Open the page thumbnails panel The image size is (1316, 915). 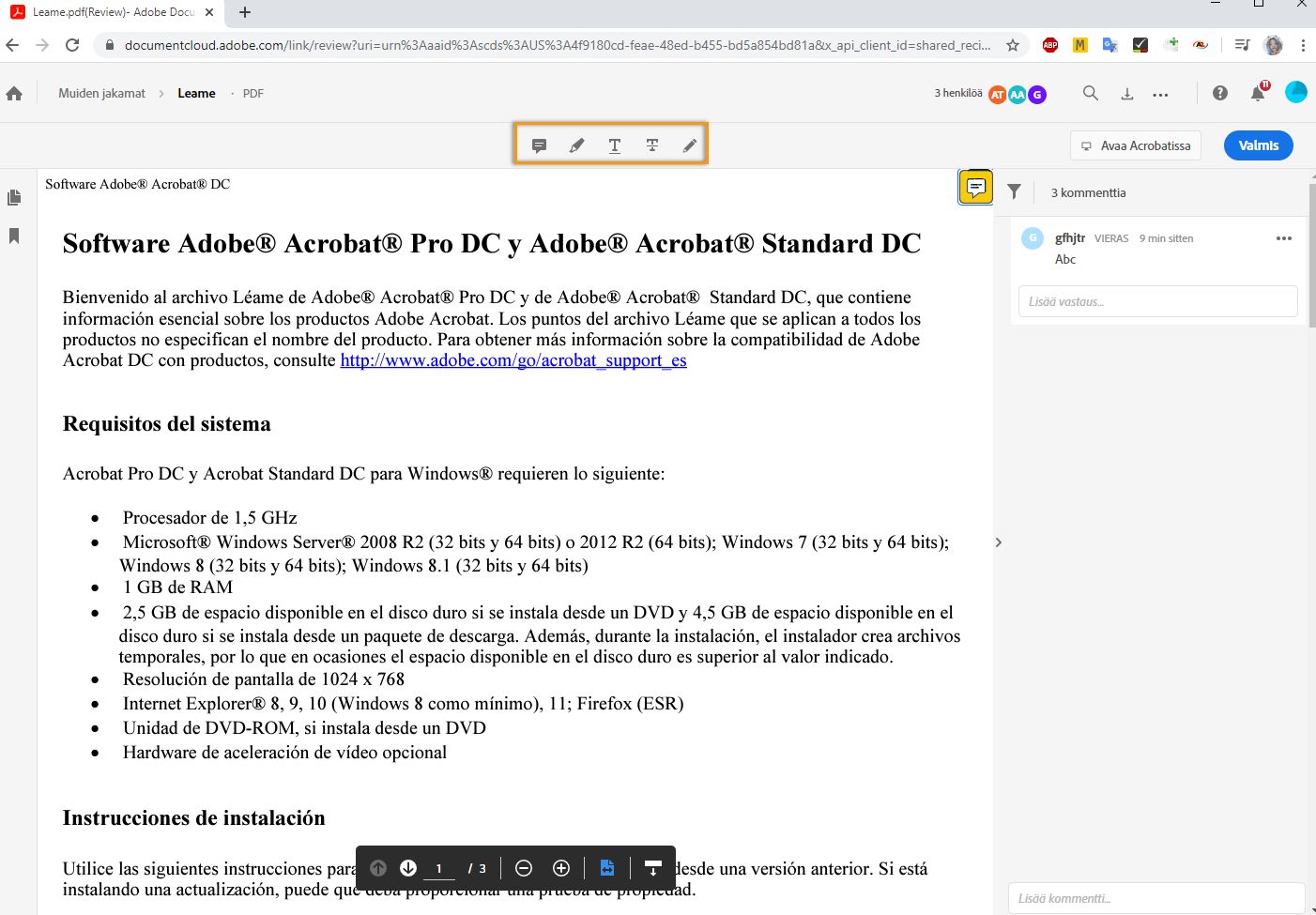[x=14, y=197]
